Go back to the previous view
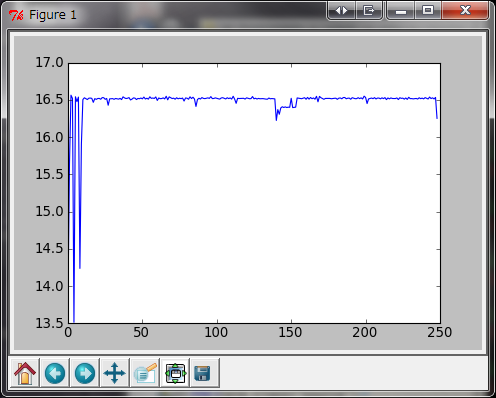 pyautogui.click(x=55, y=373)
